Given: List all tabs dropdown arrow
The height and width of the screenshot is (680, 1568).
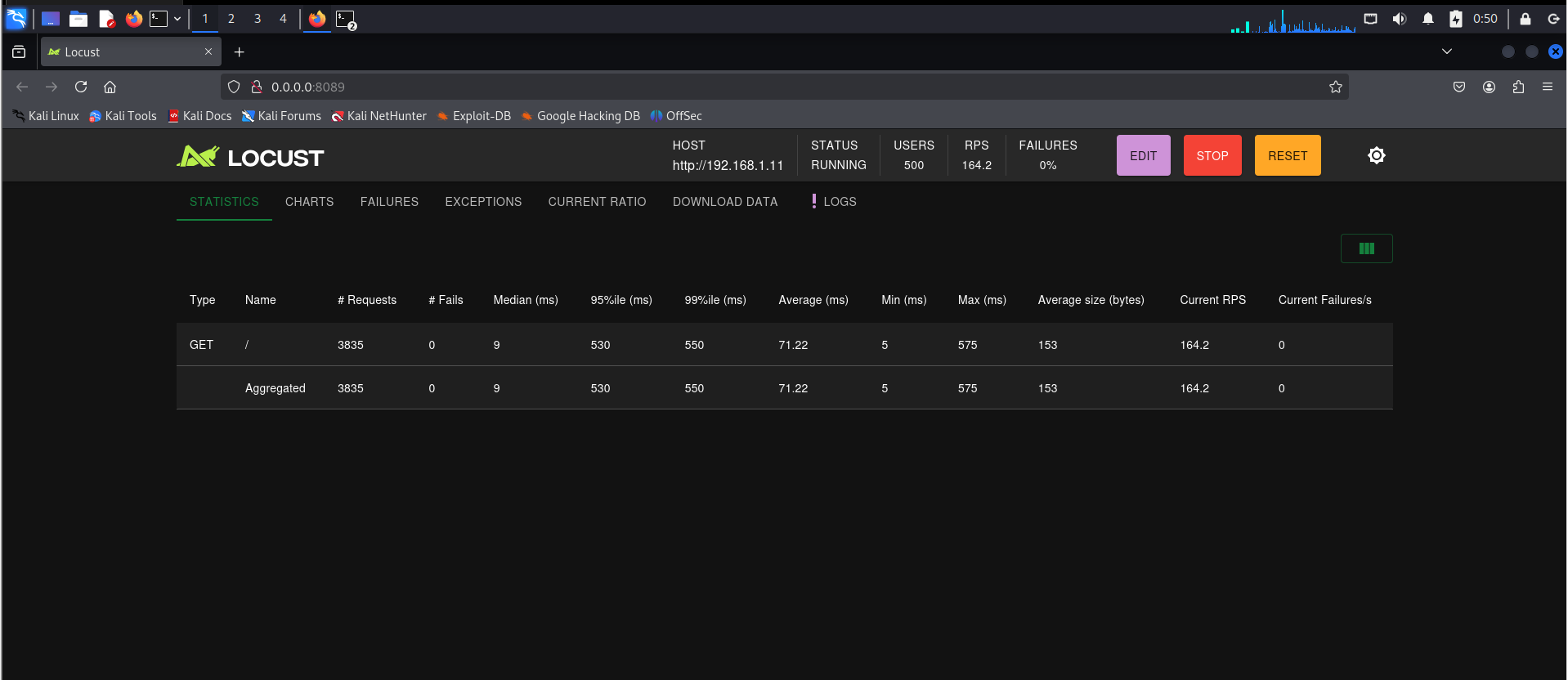Looking at the screenshot, I should click(1447, 51).
